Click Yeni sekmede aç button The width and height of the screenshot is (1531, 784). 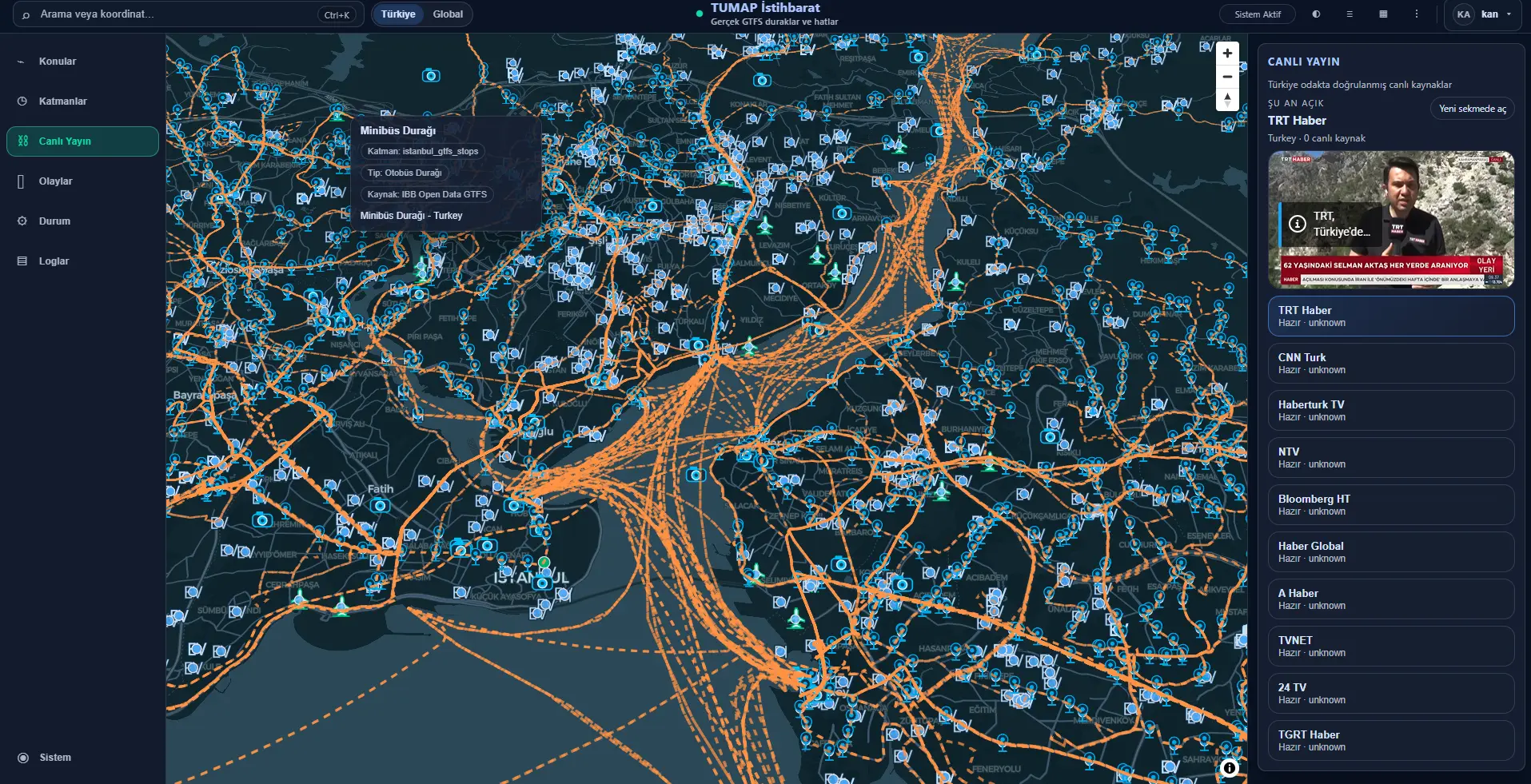coord(1472,109)
